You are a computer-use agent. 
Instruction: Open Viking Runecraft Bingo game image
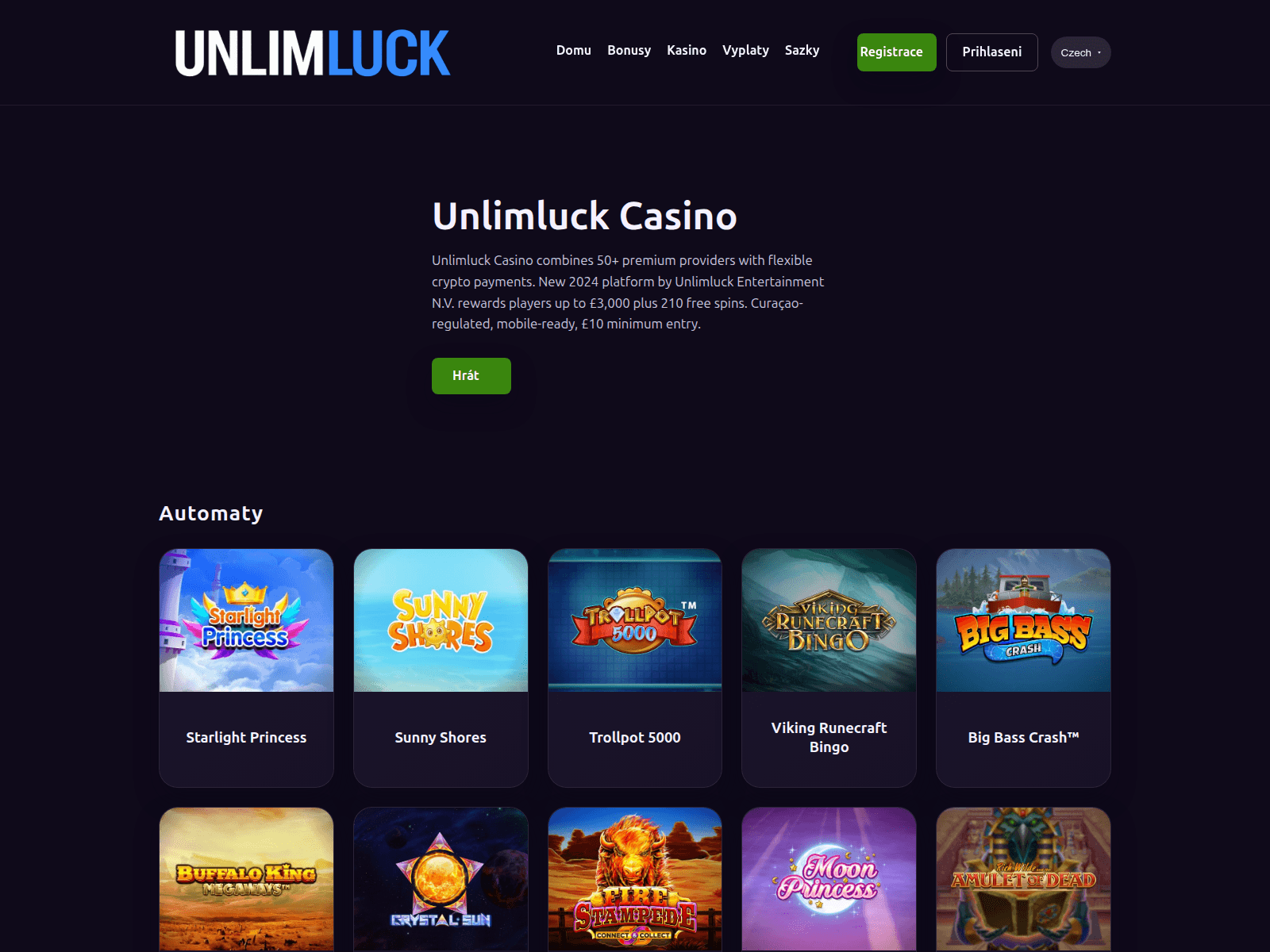click(x=829, y=620)
